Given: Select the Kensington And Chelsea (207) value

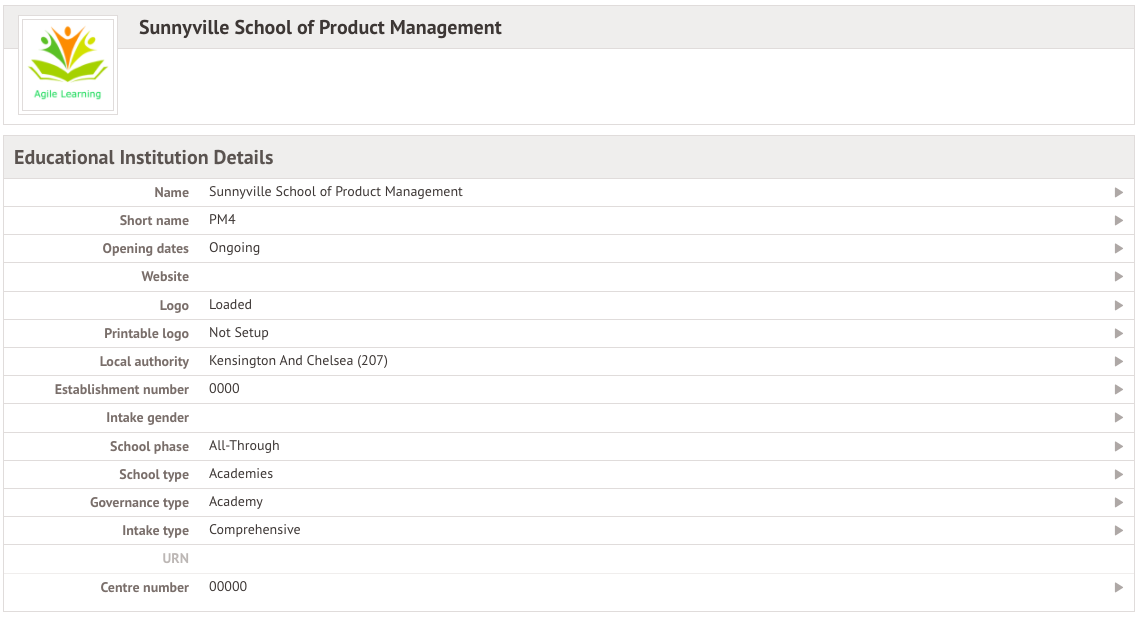Looking at the screenshot, I should [x=298, y=360].
